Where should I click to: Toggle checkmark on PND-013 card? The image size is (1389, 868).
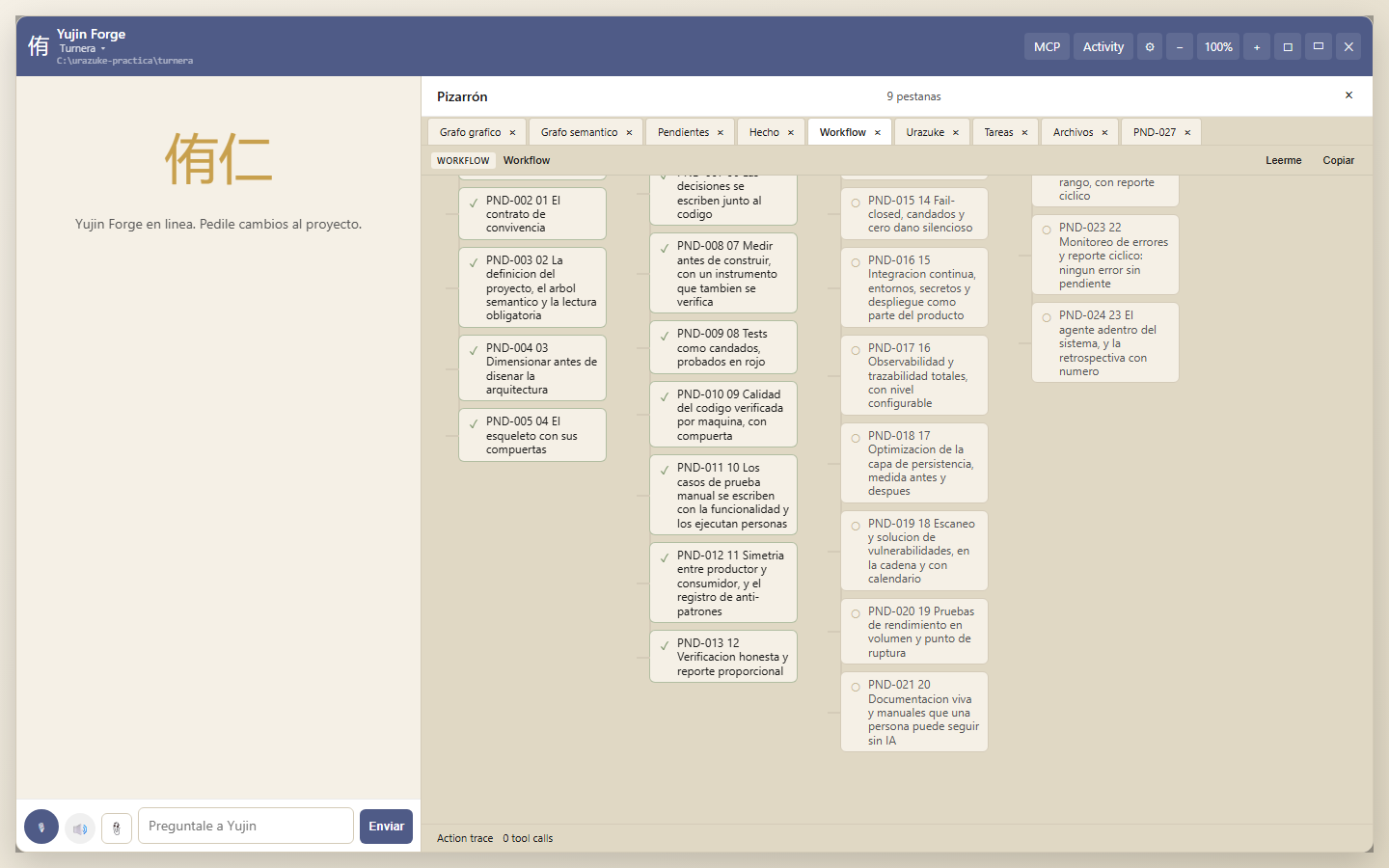coord(664,646)
